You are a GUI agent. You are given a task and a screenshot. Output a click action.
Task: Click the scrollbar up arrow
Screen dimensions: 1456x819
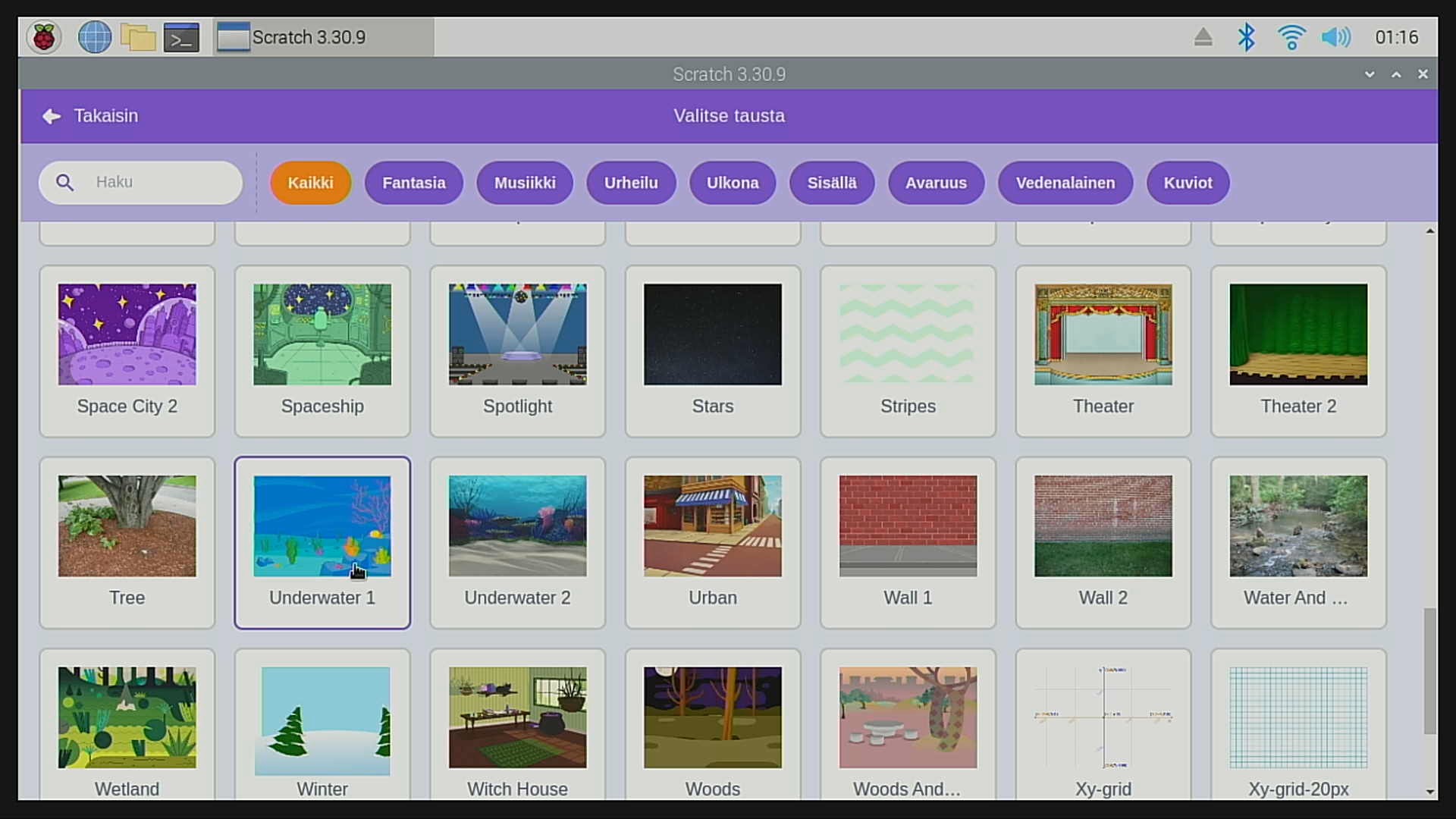[1430, 231]
